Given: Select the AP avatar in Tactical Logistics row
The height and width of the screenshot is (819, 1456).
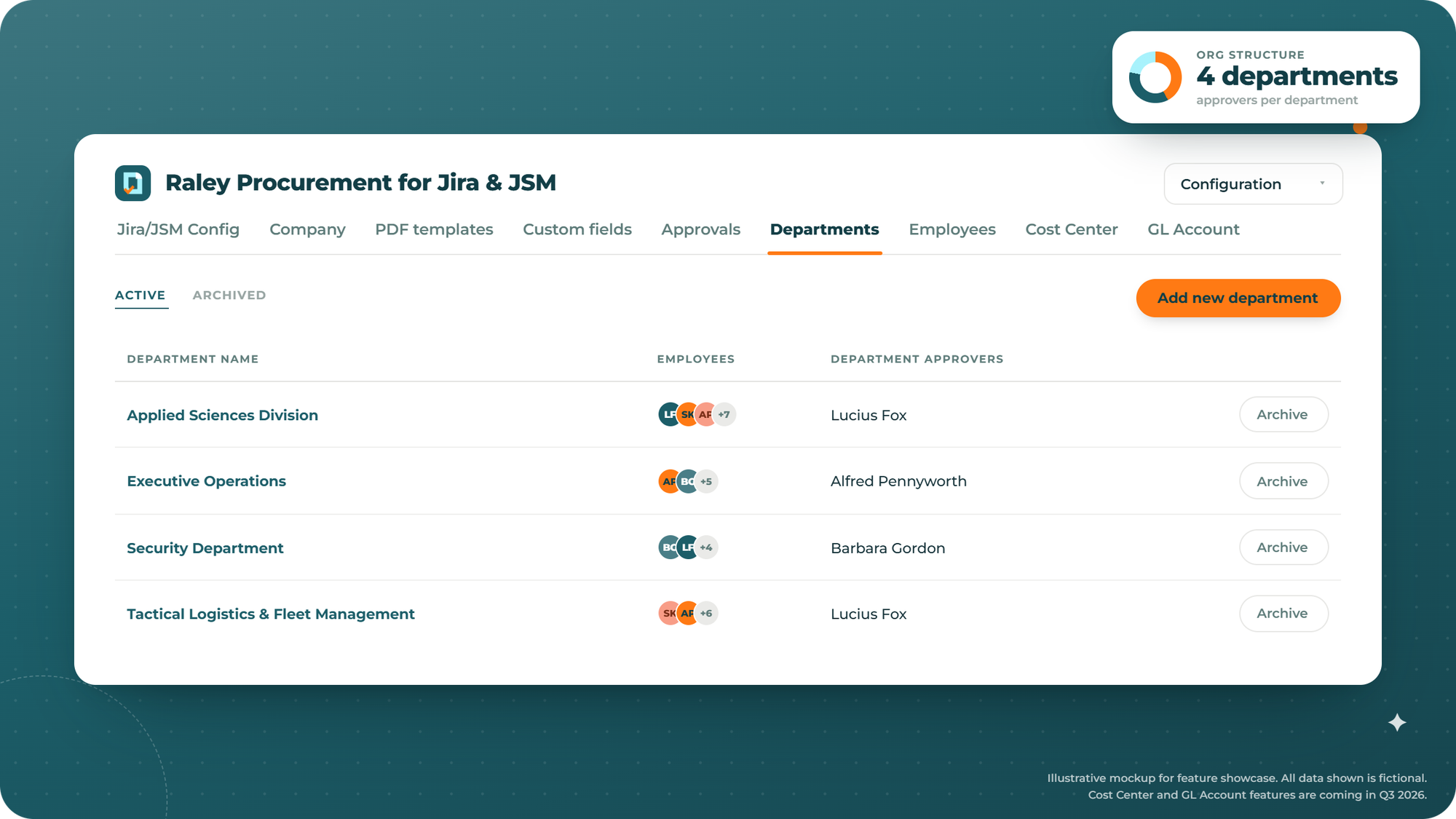Looking at the screenshot, I should [x=687, y=613].
